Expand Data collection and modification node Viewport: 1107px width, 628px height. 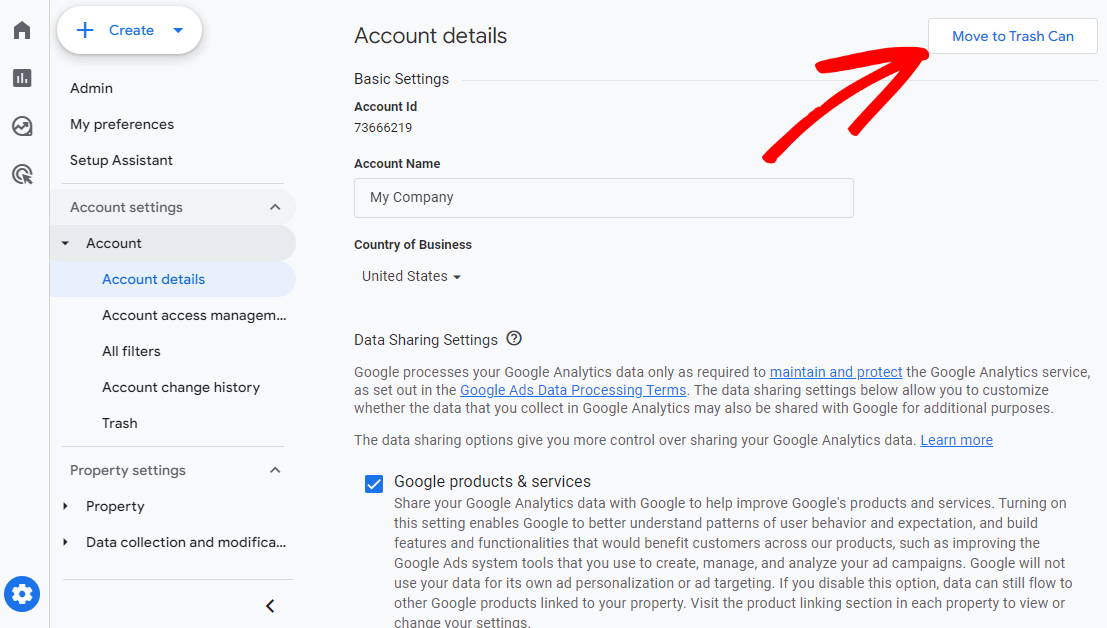point(65,543)
